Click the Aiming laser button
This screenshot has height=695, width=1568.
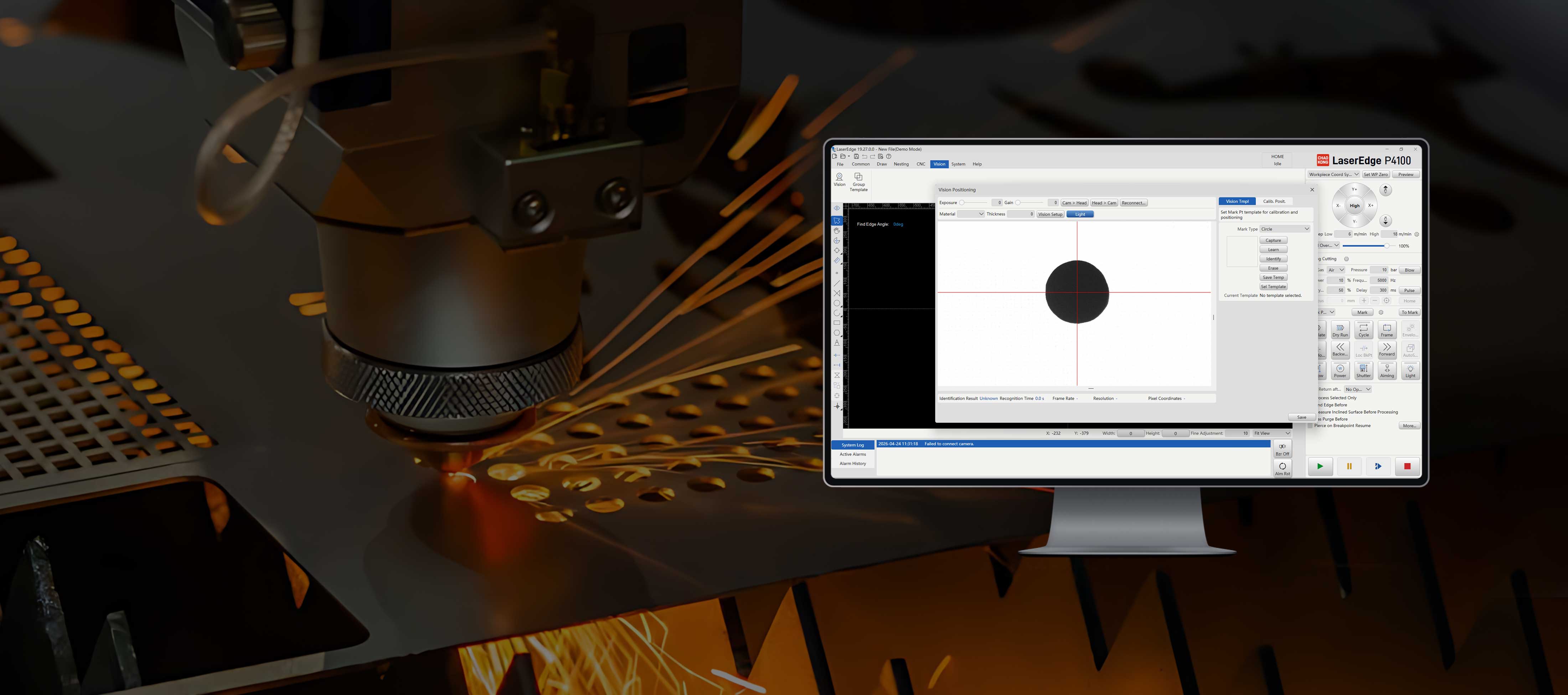[1387, 371]
